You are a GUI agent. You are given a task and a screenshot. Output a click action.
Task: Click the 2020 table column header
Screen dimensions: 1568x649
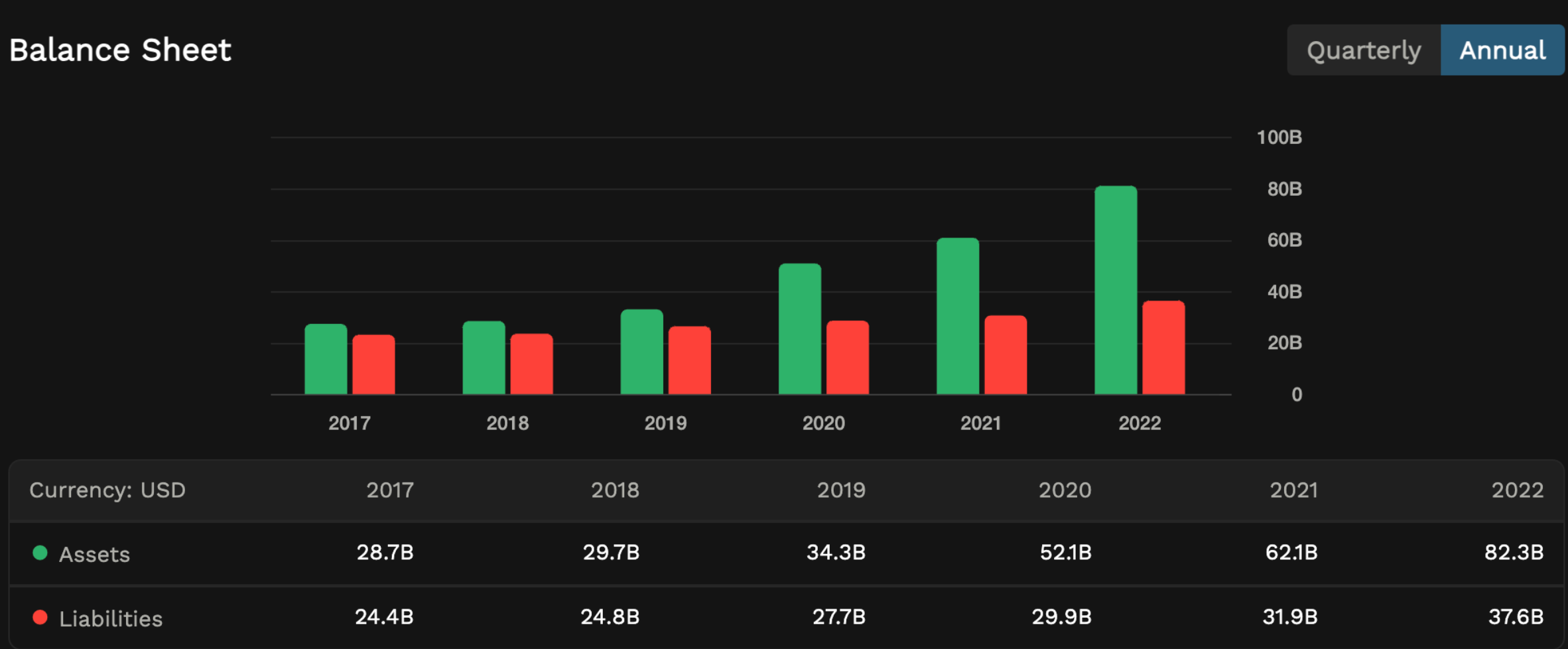click(x=1065, y=490)
